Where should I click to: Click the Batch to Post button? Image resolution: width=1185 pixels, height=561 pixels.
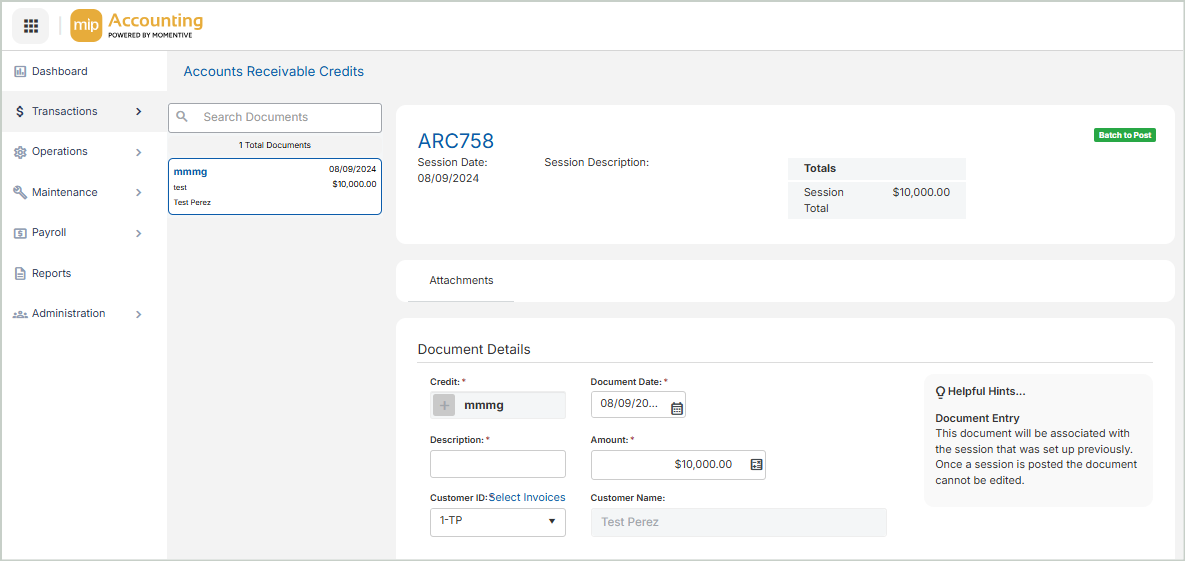1124,135
